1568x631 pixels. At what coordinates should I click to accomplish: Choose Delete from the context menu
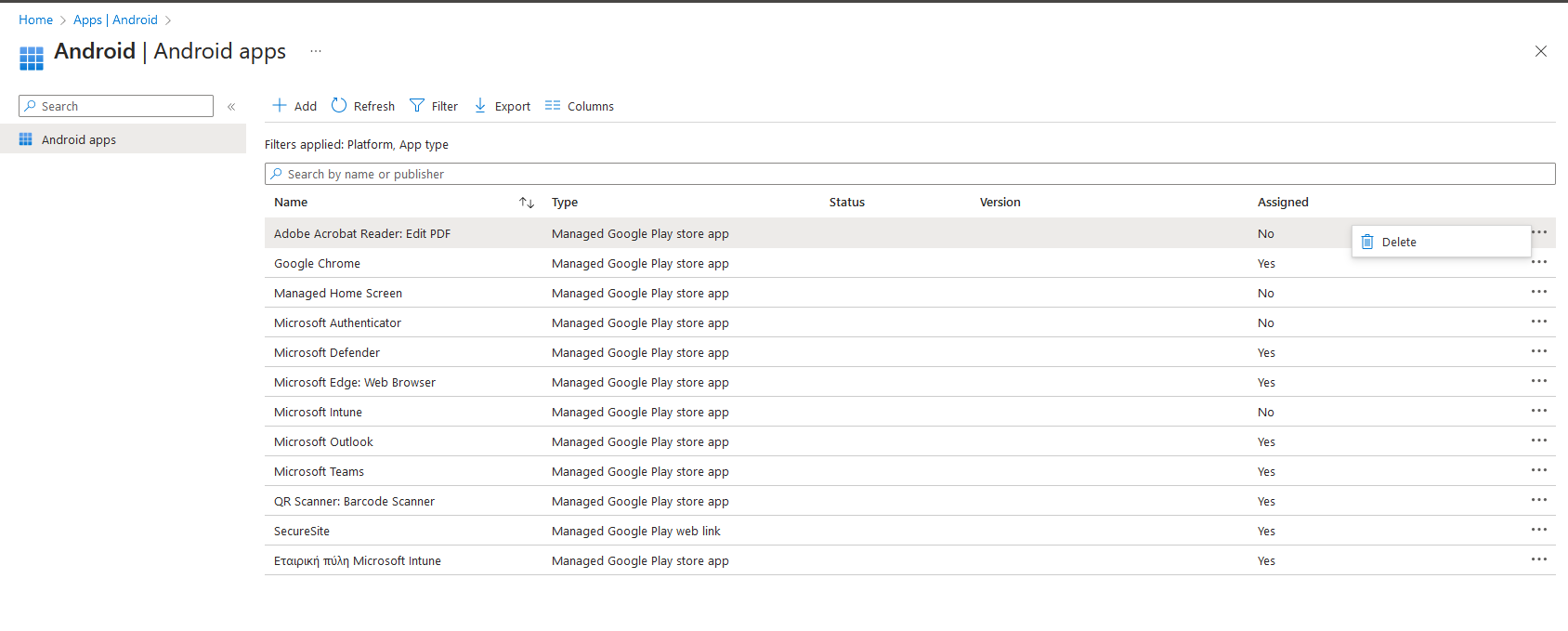[1441, 242]
